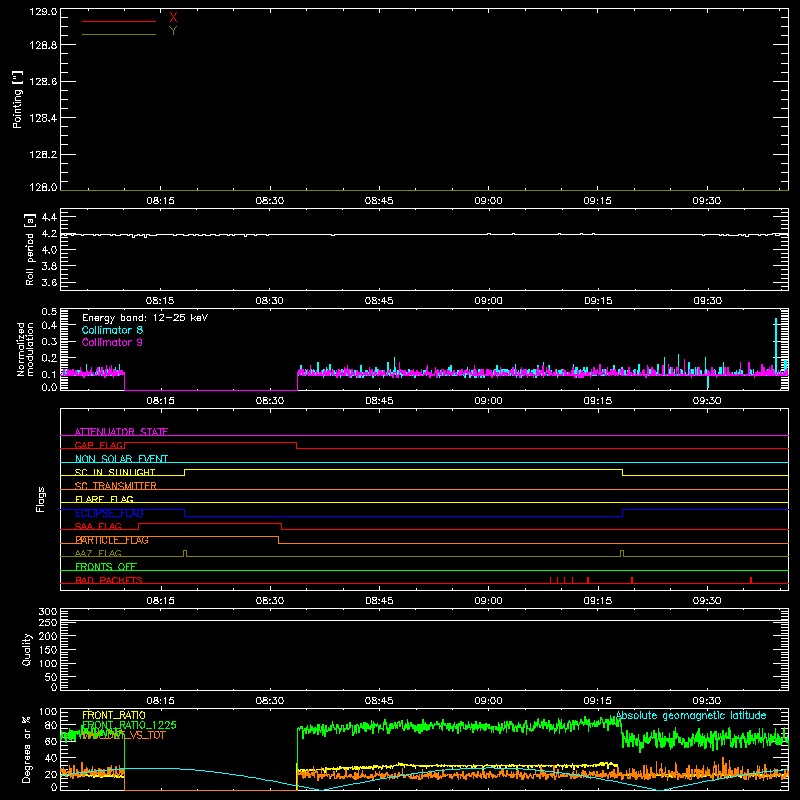
Task: Click the 4.4 tick on Roll period axis
Action: pos(49,217)
